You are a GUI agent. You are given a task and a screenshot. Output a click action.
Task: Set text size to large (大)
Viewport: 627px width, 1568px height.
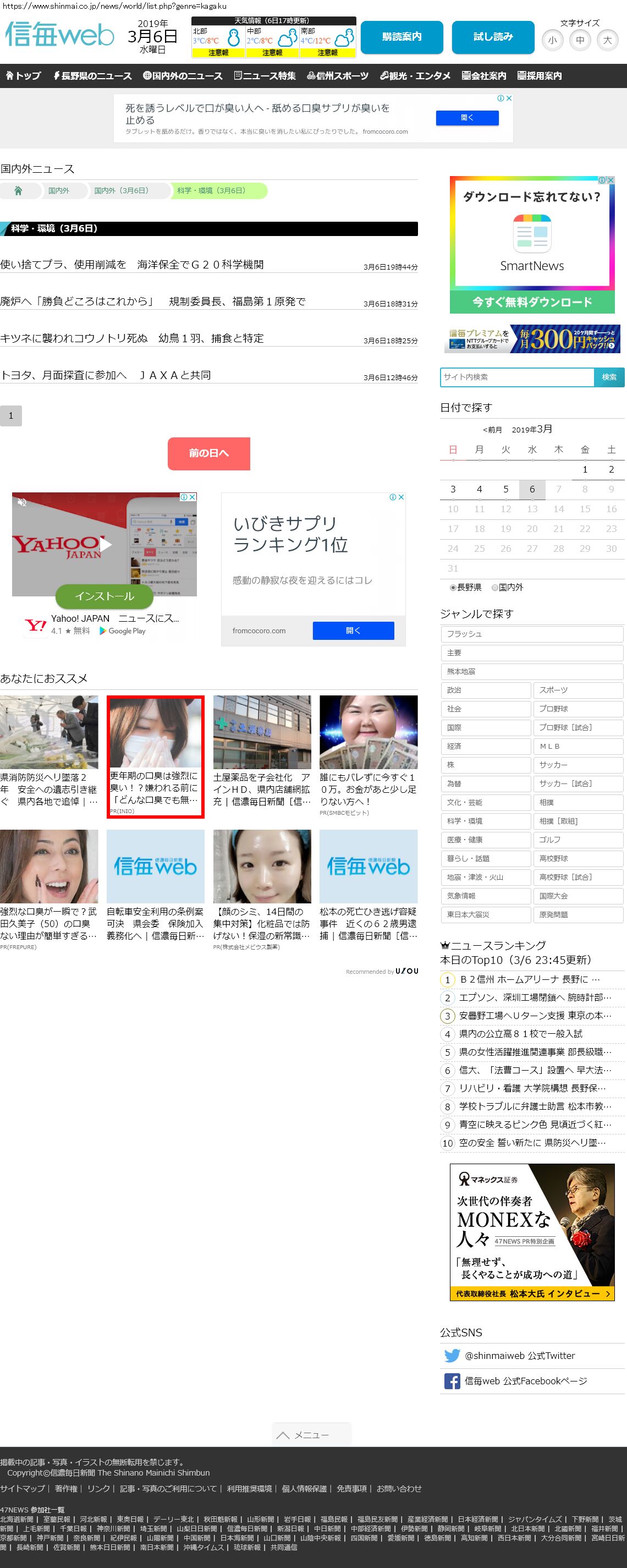point(607,41)
